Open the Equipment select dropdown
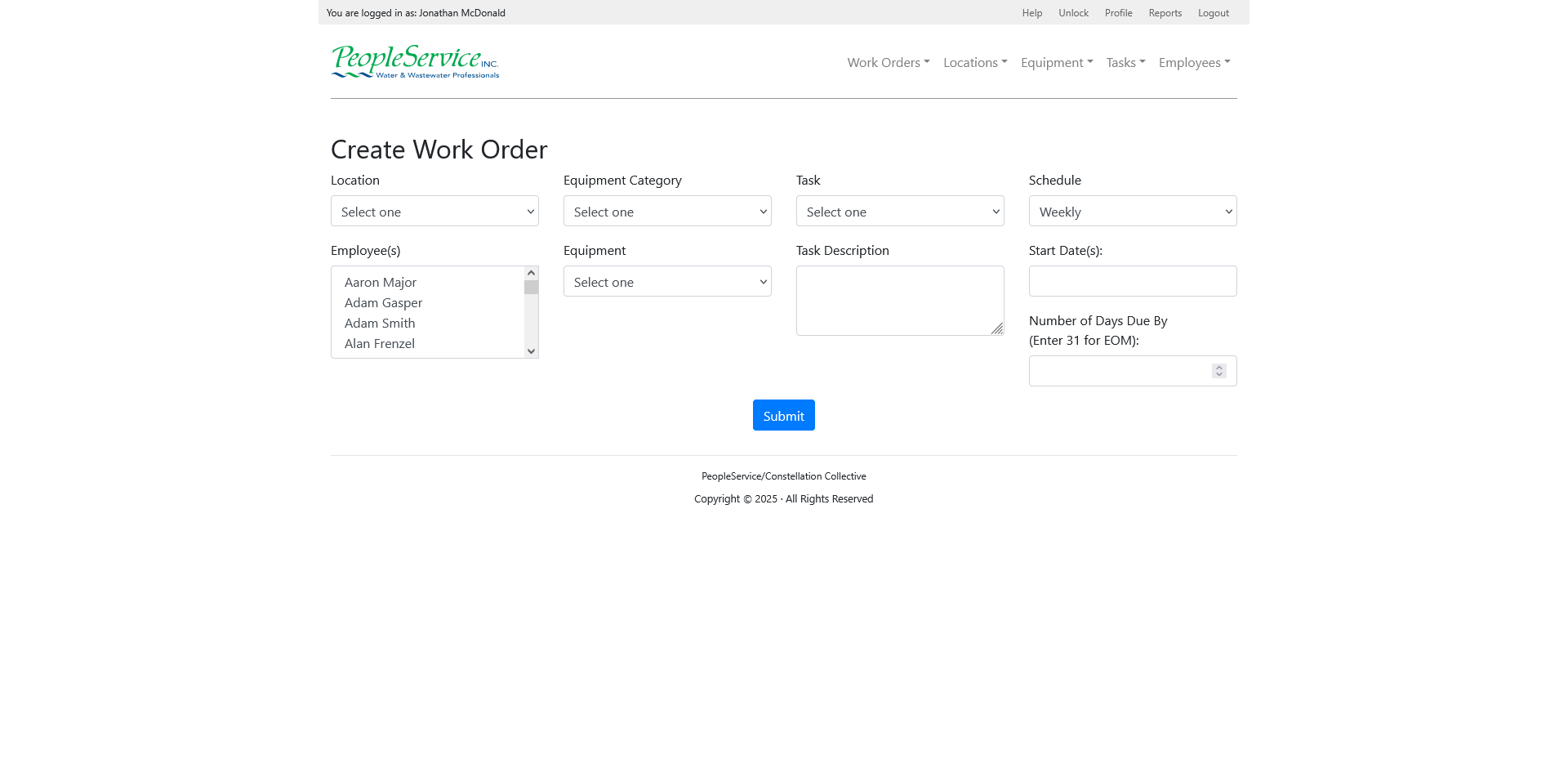This screenshot has height=759, width=1568. click(x=667, y=282)
